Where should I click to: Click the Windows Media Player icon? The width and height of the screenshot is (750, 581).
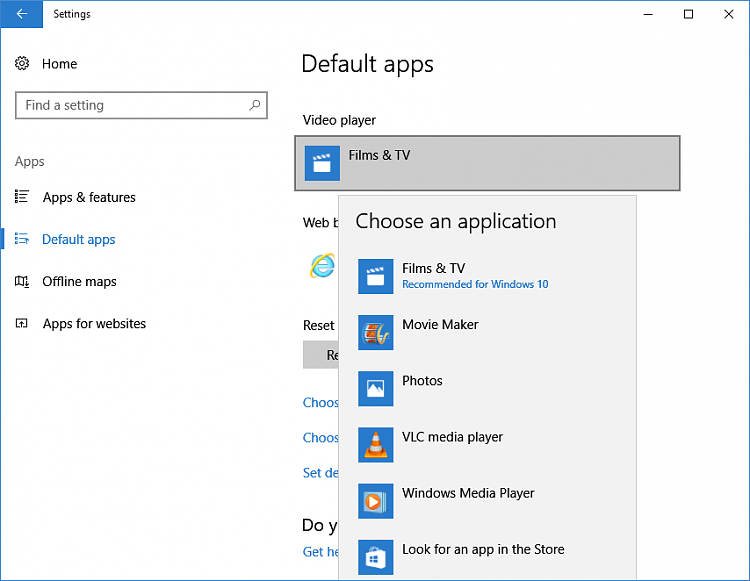coord(376,501)
